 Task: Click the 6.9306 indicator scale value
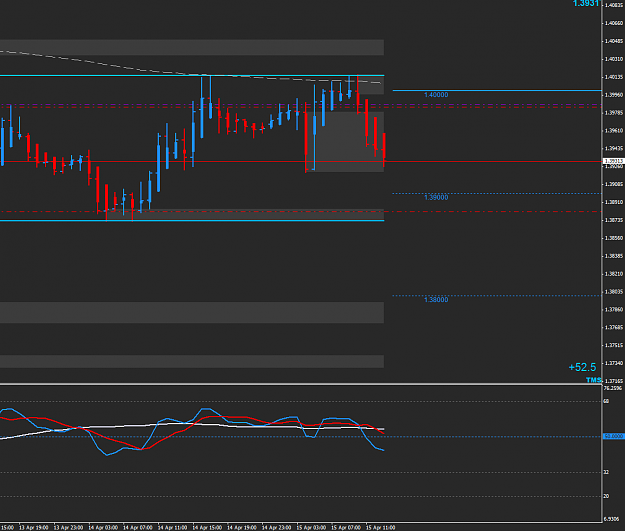pyautogui.click(x=613, y=519)
